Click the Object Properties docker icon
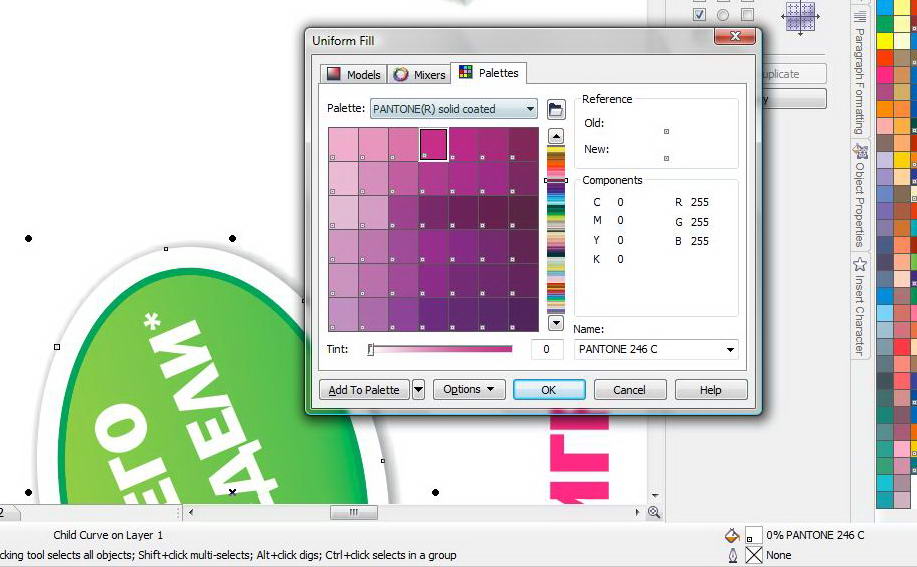 click(x=860, y=151)
